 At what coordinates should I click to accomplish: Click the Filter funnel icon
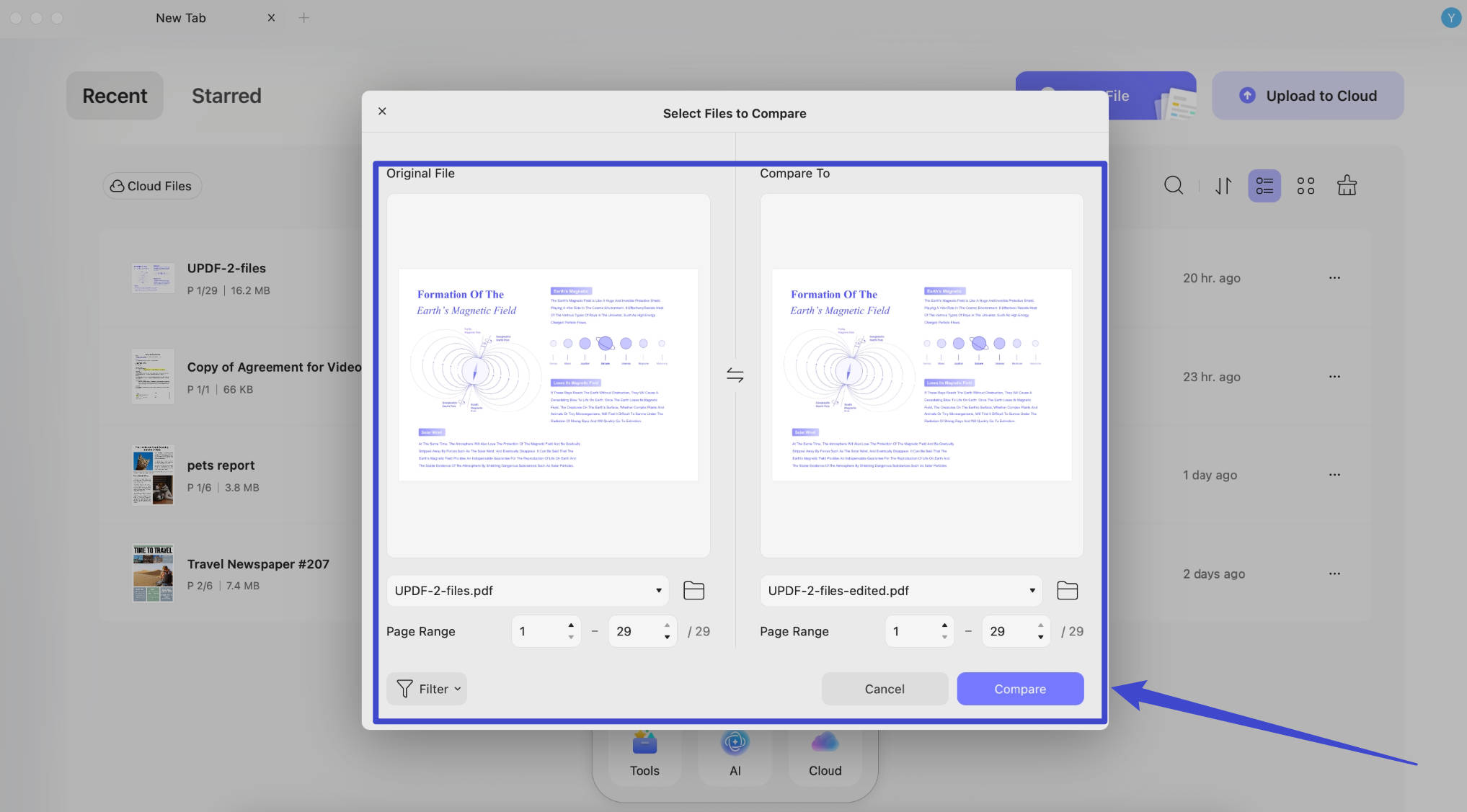(404, 689)
